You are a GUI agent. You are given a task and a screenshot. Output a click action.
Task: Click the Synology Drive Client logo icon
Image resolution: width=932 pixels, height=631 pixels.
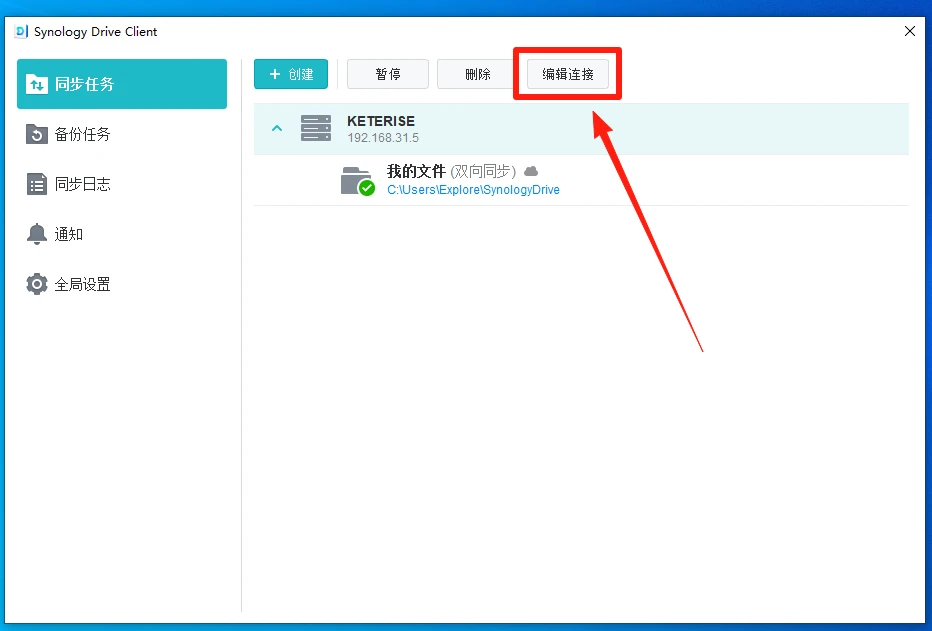pyautogui.click(x=21, y=31)
